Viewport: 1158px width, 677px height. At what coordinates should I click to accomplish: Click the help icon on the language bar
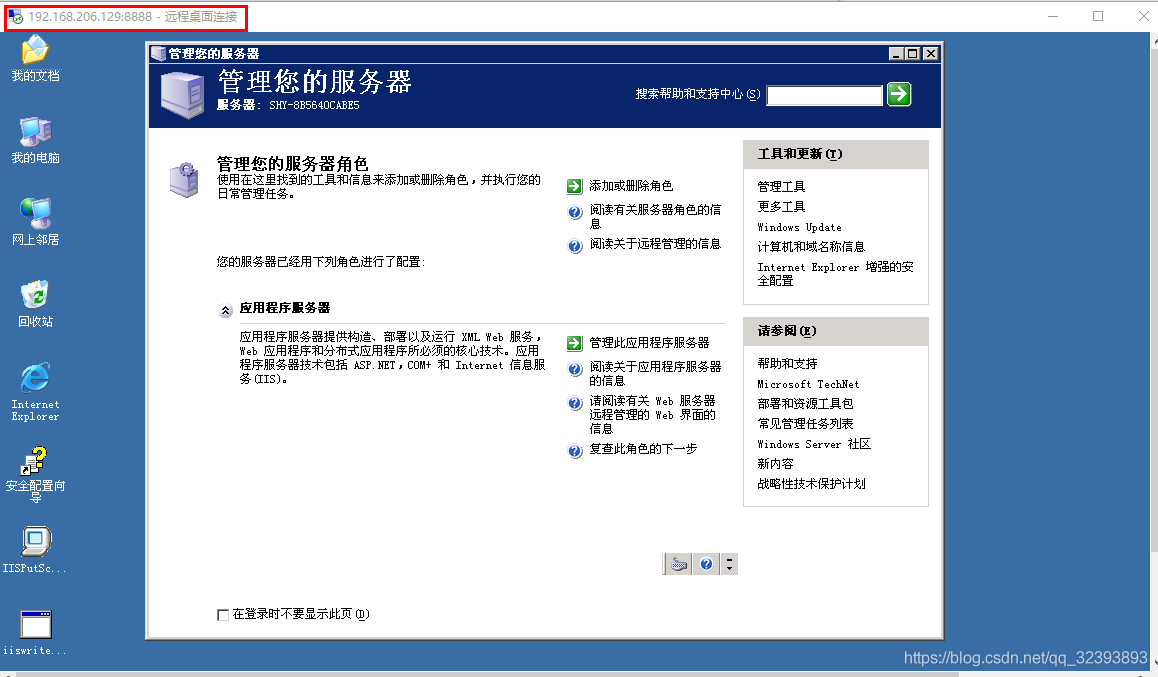[x=707, y=564]
